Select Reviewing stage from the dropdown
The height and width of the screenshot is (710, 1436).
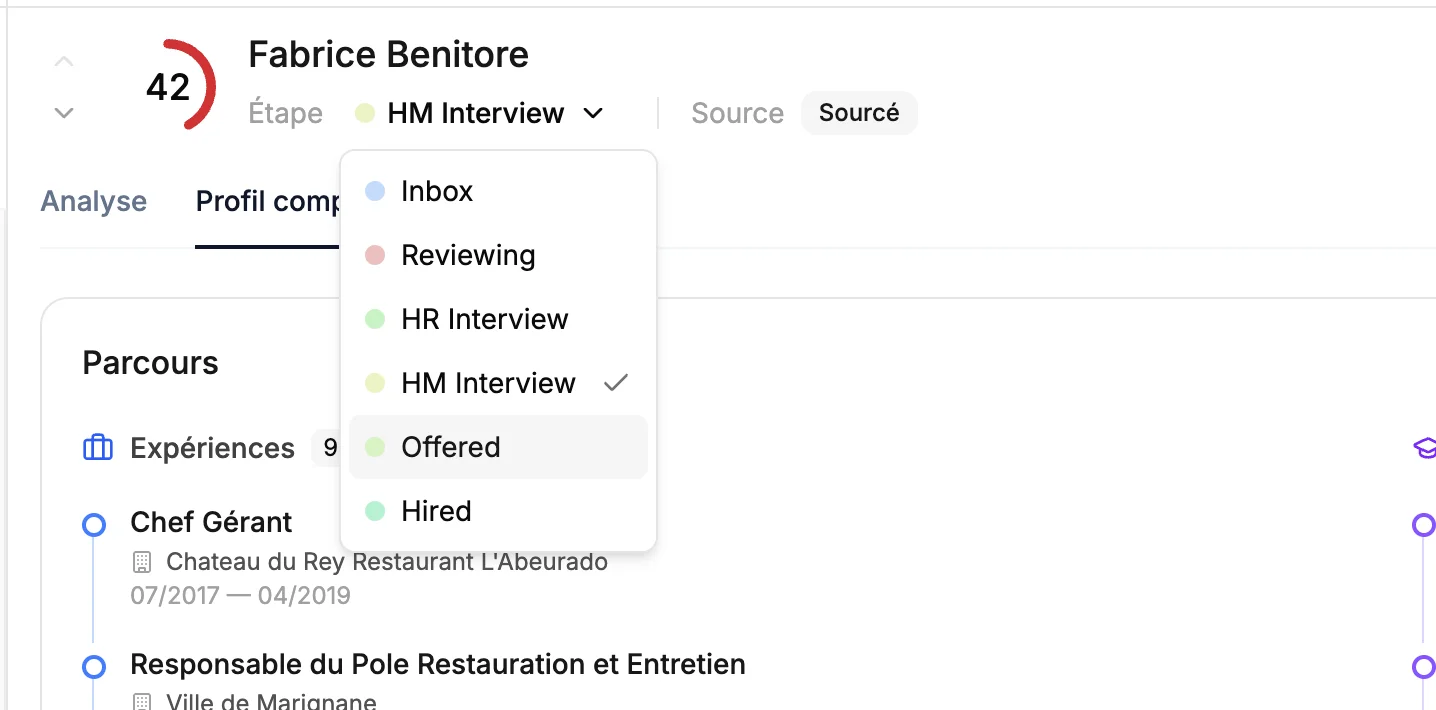(468, 255)
